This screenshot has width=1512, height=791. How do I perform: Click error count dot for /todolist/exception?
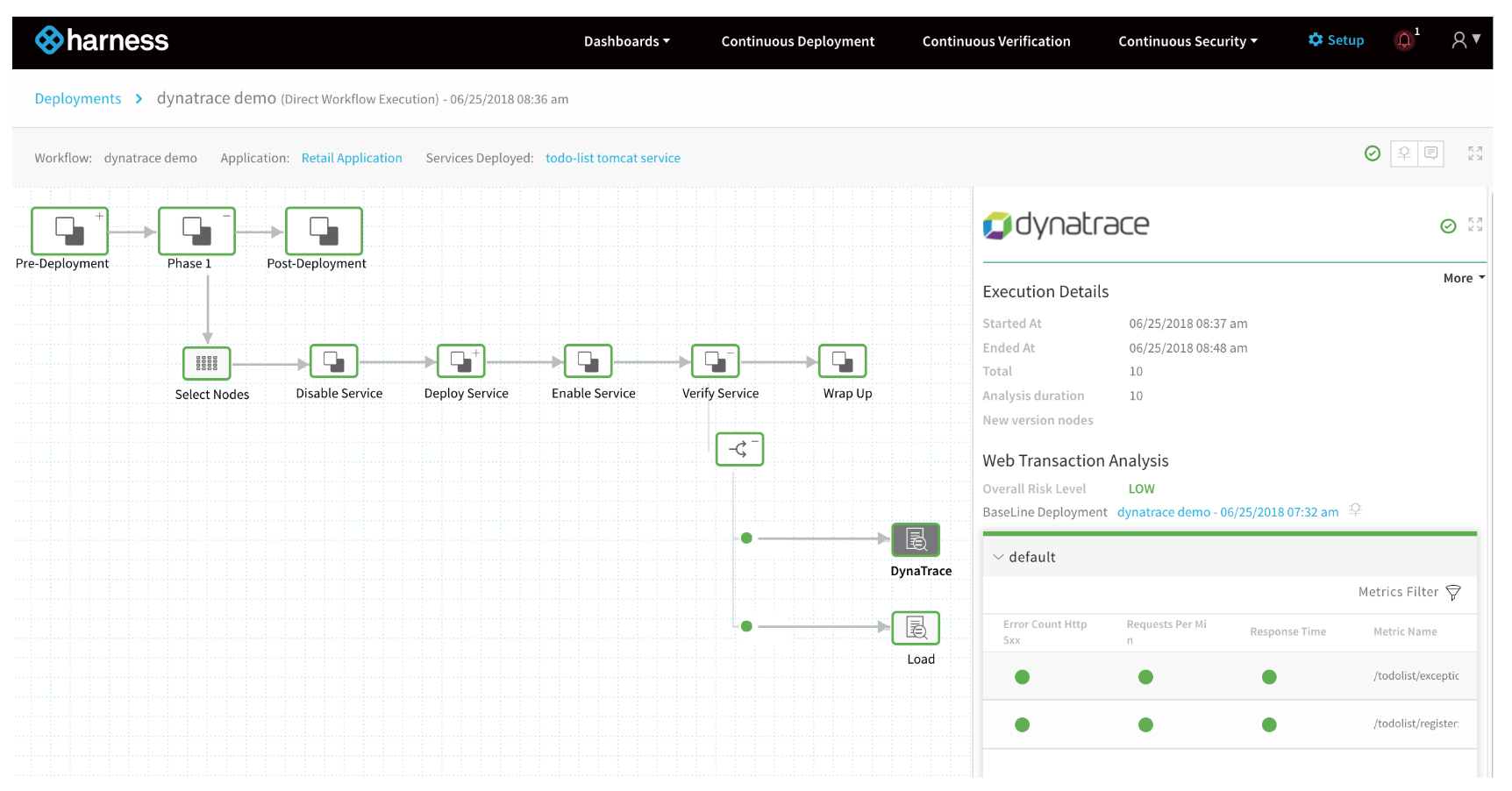1022,677
